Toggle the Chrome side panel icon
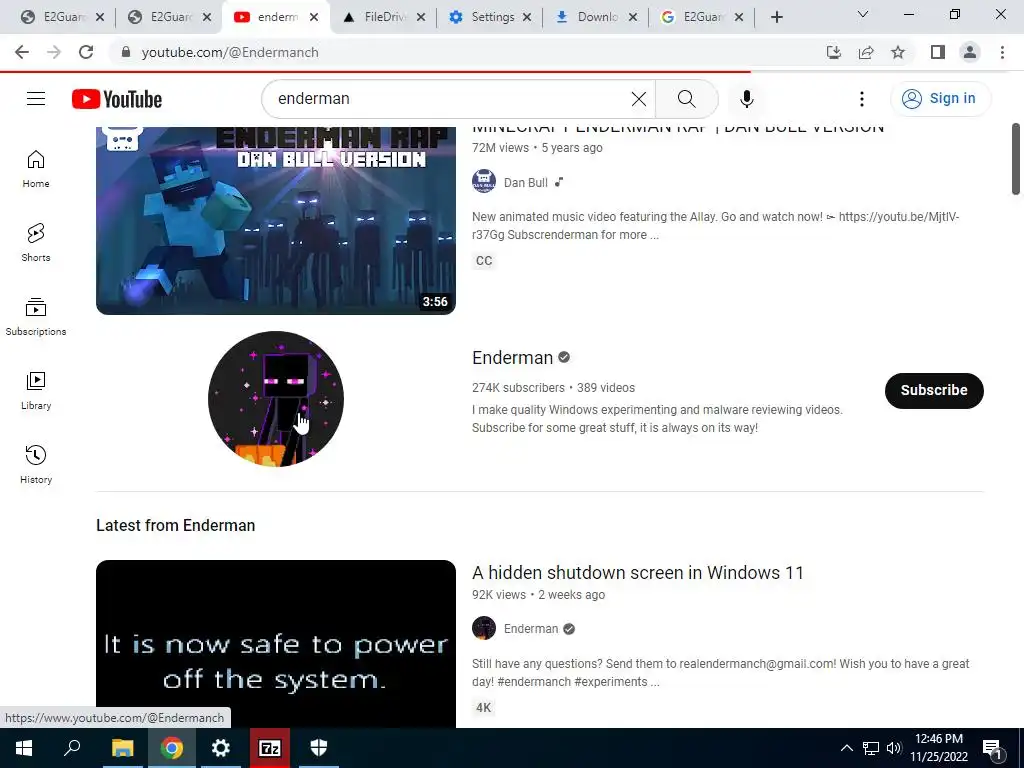This screenshot has height=768, width=1024. (x=938, y=52)
